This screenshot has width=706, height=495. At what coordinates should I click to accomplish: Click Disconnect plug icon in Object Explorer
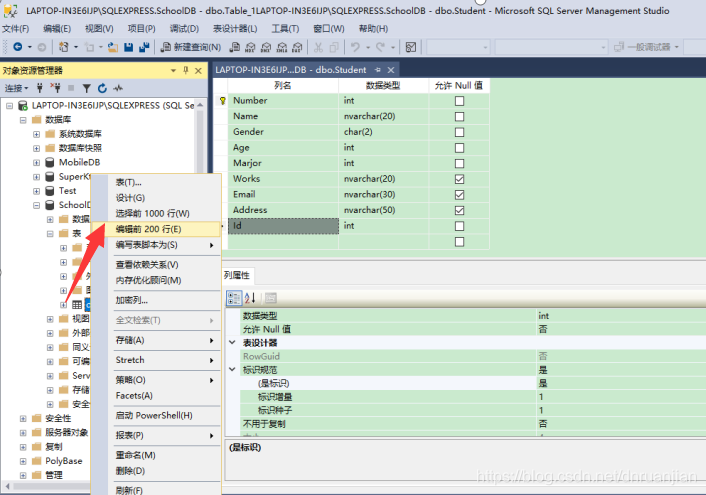(x=55, y=88)
